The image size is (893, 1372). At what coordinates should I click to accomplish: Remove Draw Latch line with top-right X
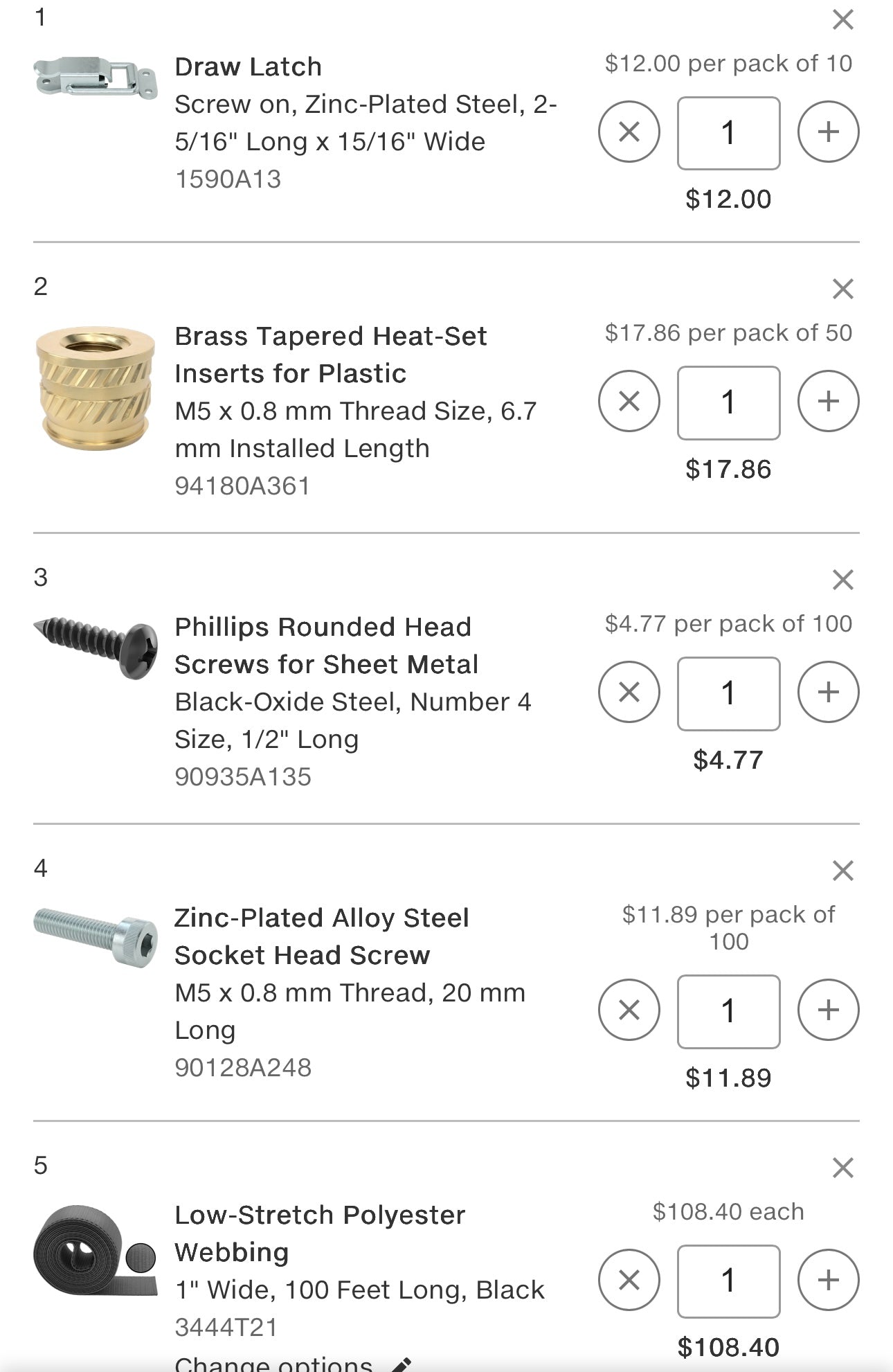pos(842,19)
